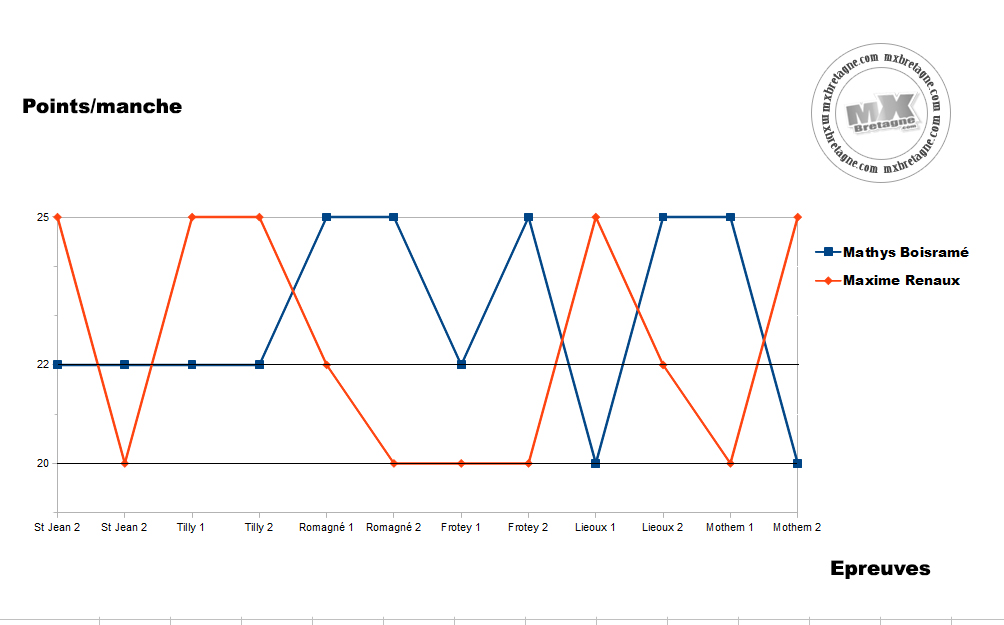The width and height of the screenshot is (1004, 625).
Task: Select Mathys Boisramé legend entry
Action: click(x=892, y=252)
